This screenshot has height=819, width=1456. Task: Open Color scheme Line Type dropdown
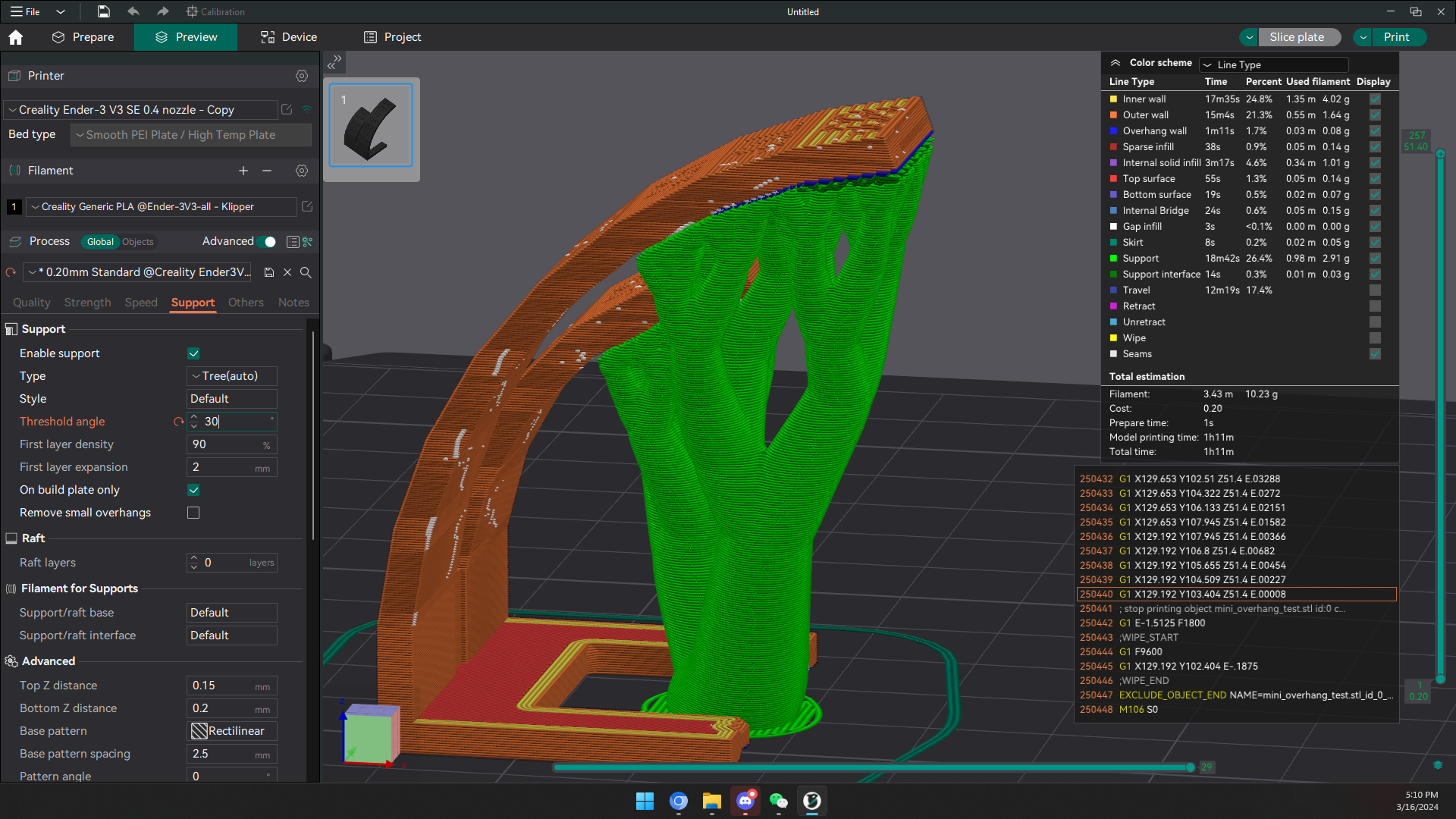[1274, 64]
